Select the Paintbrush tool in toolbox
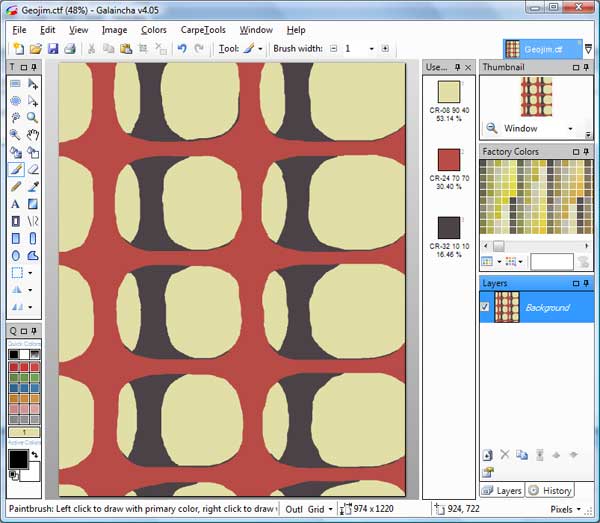 tap(16, 169)
